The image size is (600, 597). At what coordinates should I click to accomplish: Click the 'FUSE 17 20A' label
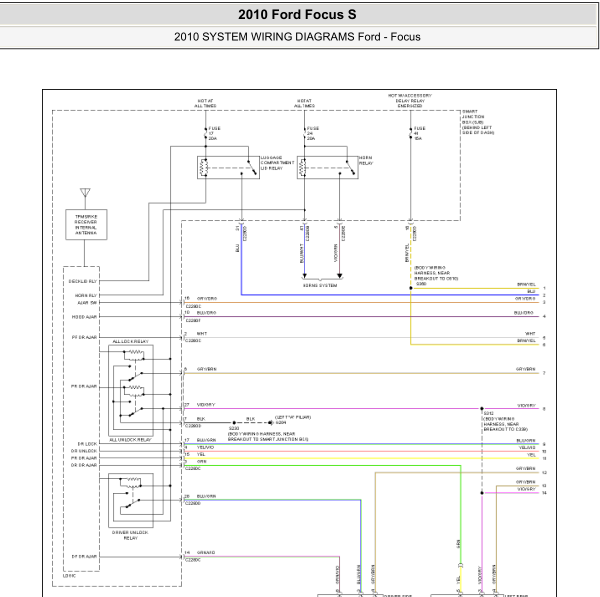click(x=214, y=133)
